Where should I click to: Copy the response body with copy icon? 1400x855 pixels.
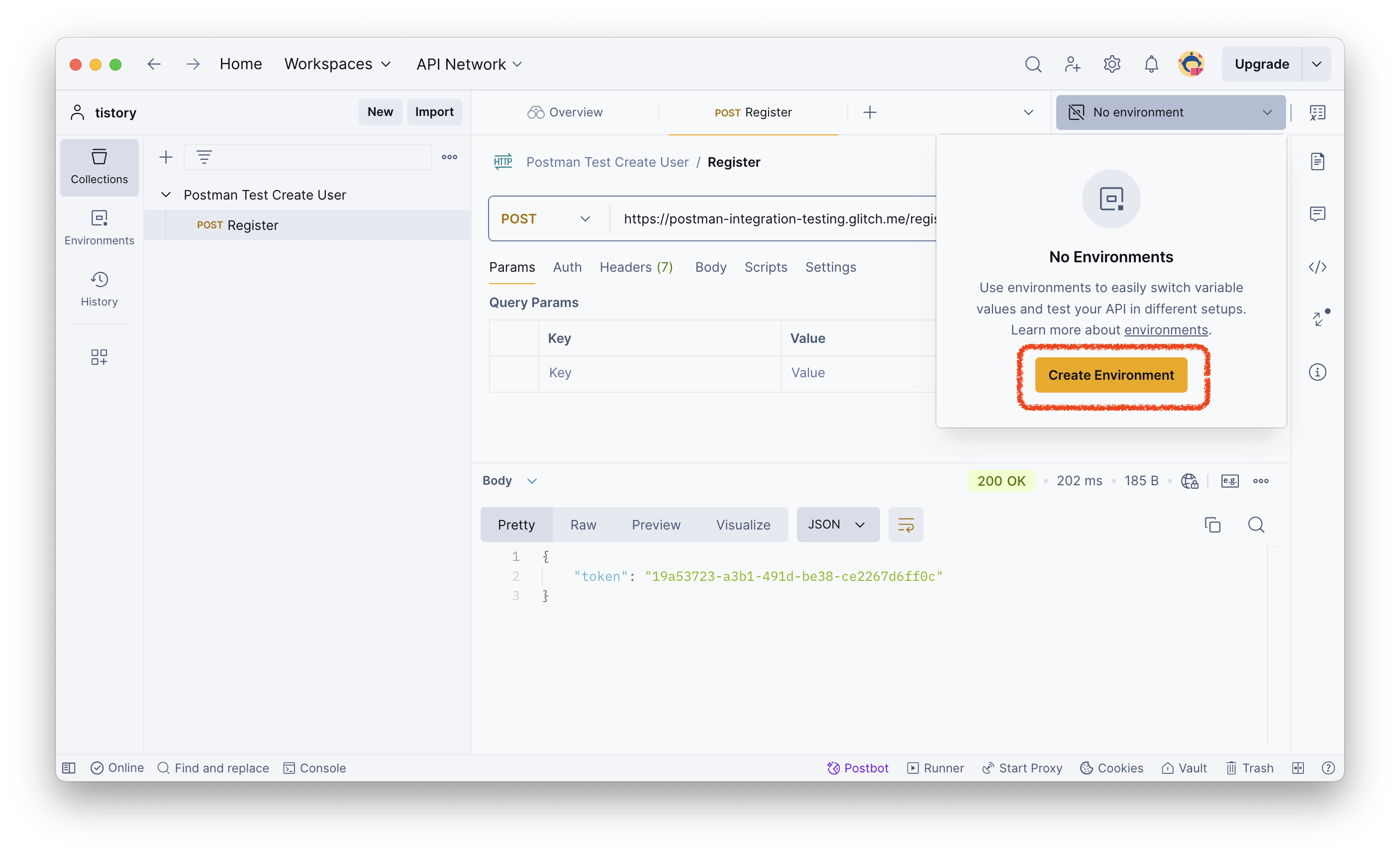coord(1212,525)
